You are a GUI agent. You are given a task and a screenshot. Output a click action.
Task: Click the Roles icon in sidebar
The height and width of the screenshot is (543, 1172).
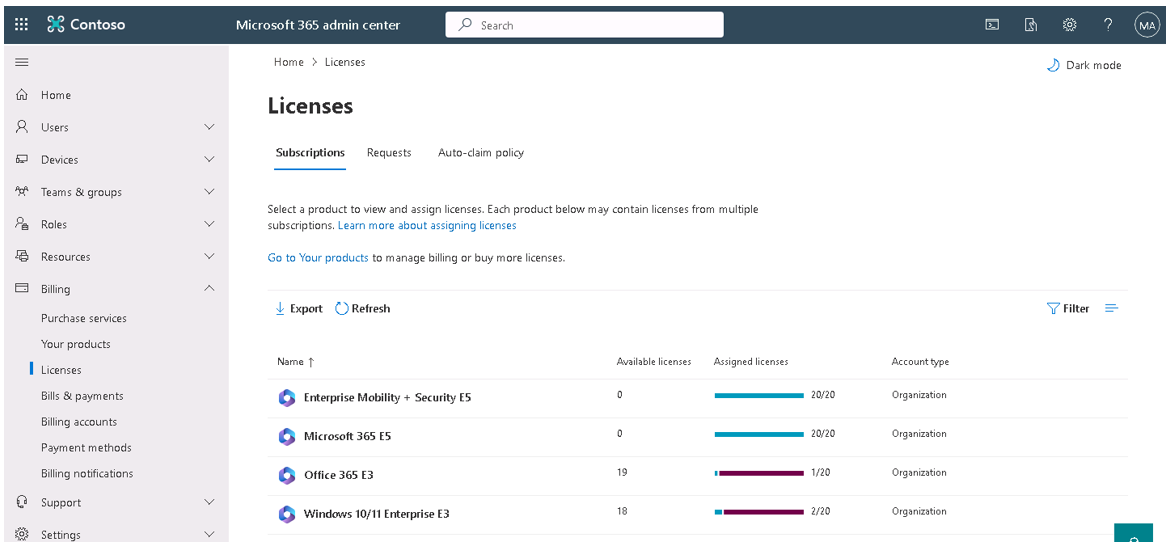[x=22, y=224]
